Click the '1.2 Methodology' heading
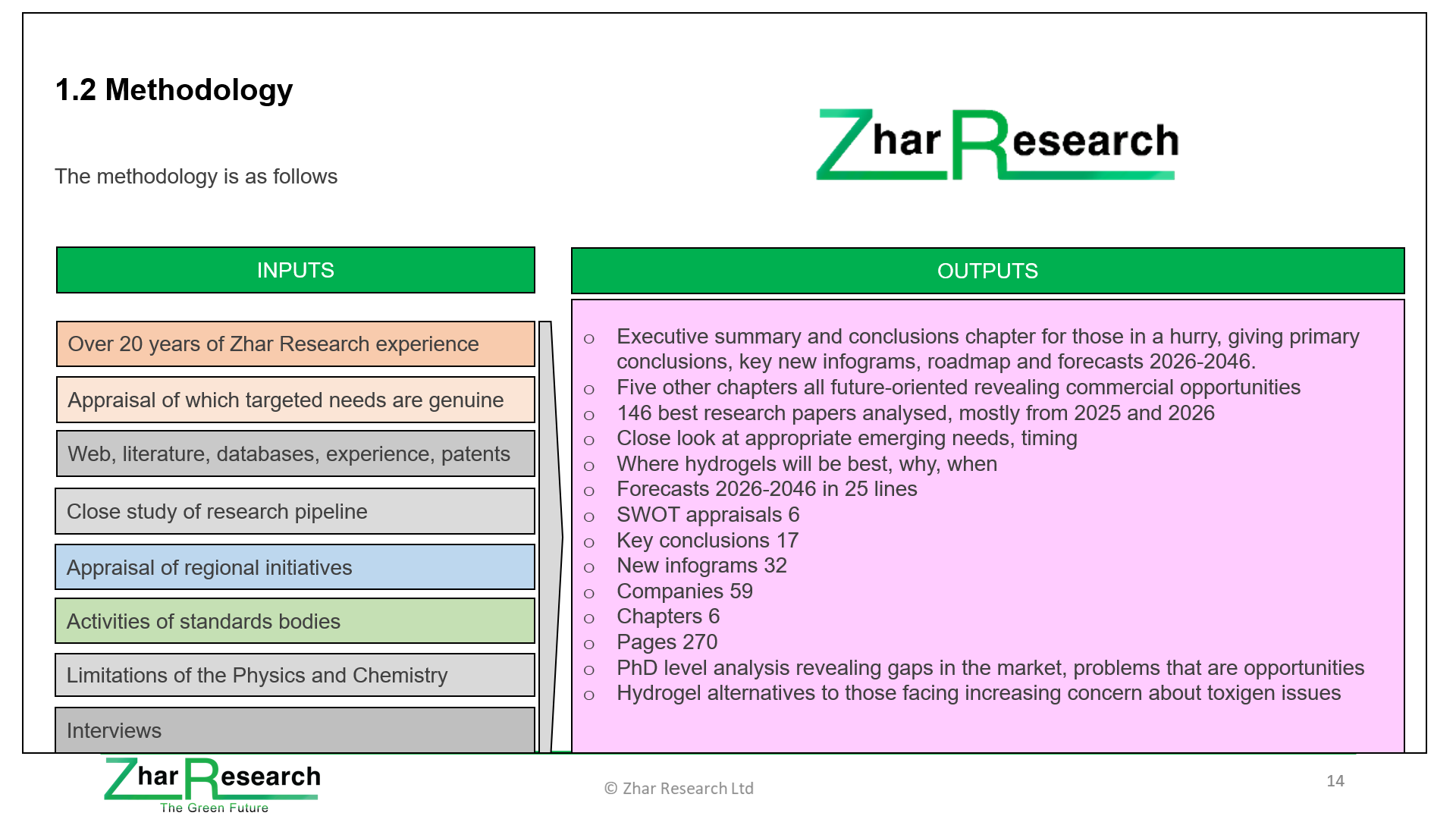The width and height of the screenshot is (1456, 819). 174,89
